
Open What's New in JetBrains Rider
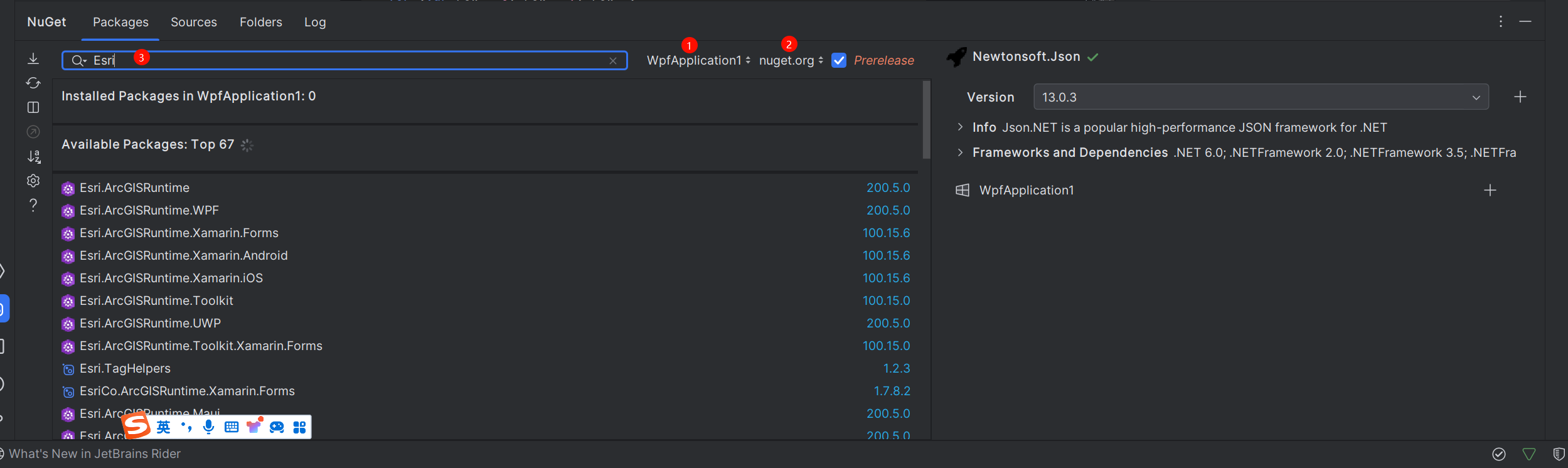pos(95,454)
